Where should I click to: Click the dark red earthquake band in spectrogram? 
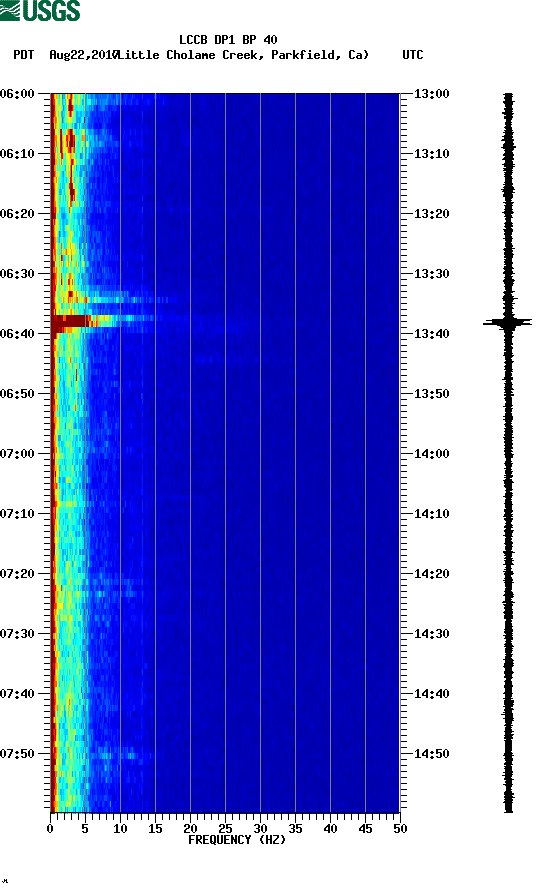pos(70,323)
